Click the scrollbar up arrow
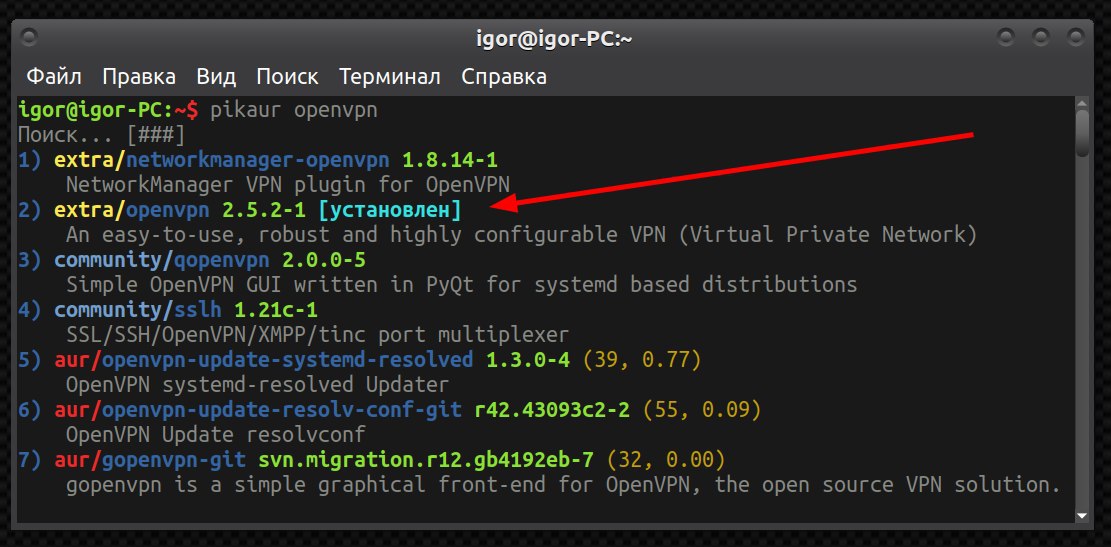Viewport: 1111px width, 547px height. coord(1082,103)
